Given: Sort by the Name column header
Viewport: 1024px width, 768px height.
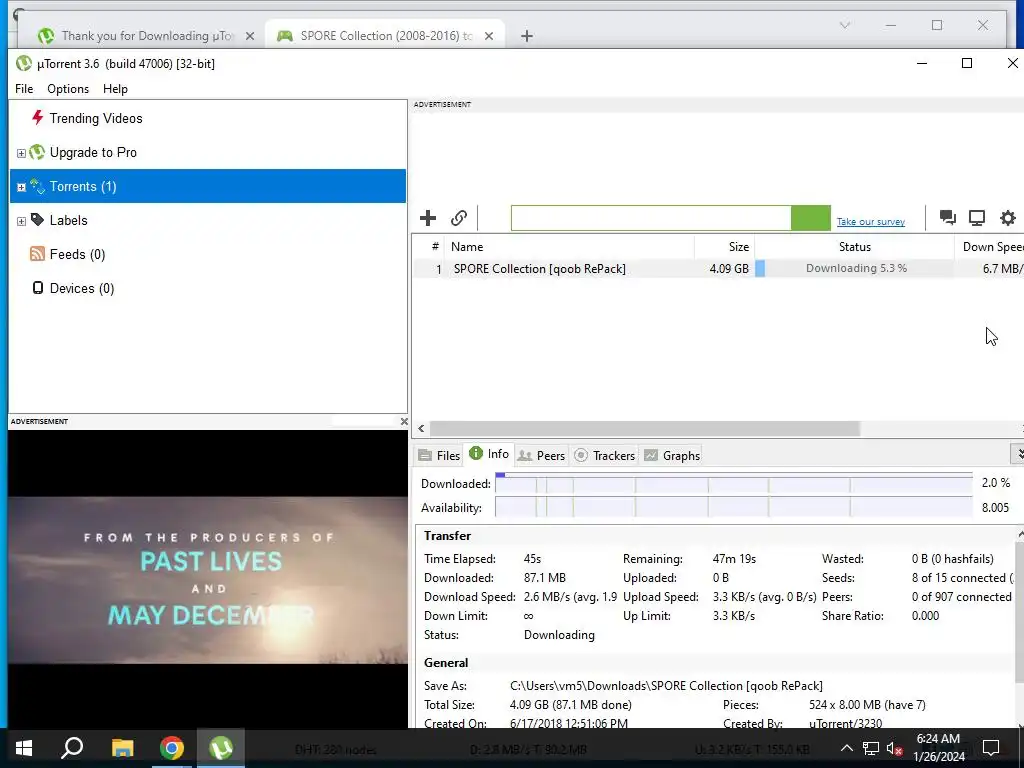Looking at the screenshot, I should 569,247.
